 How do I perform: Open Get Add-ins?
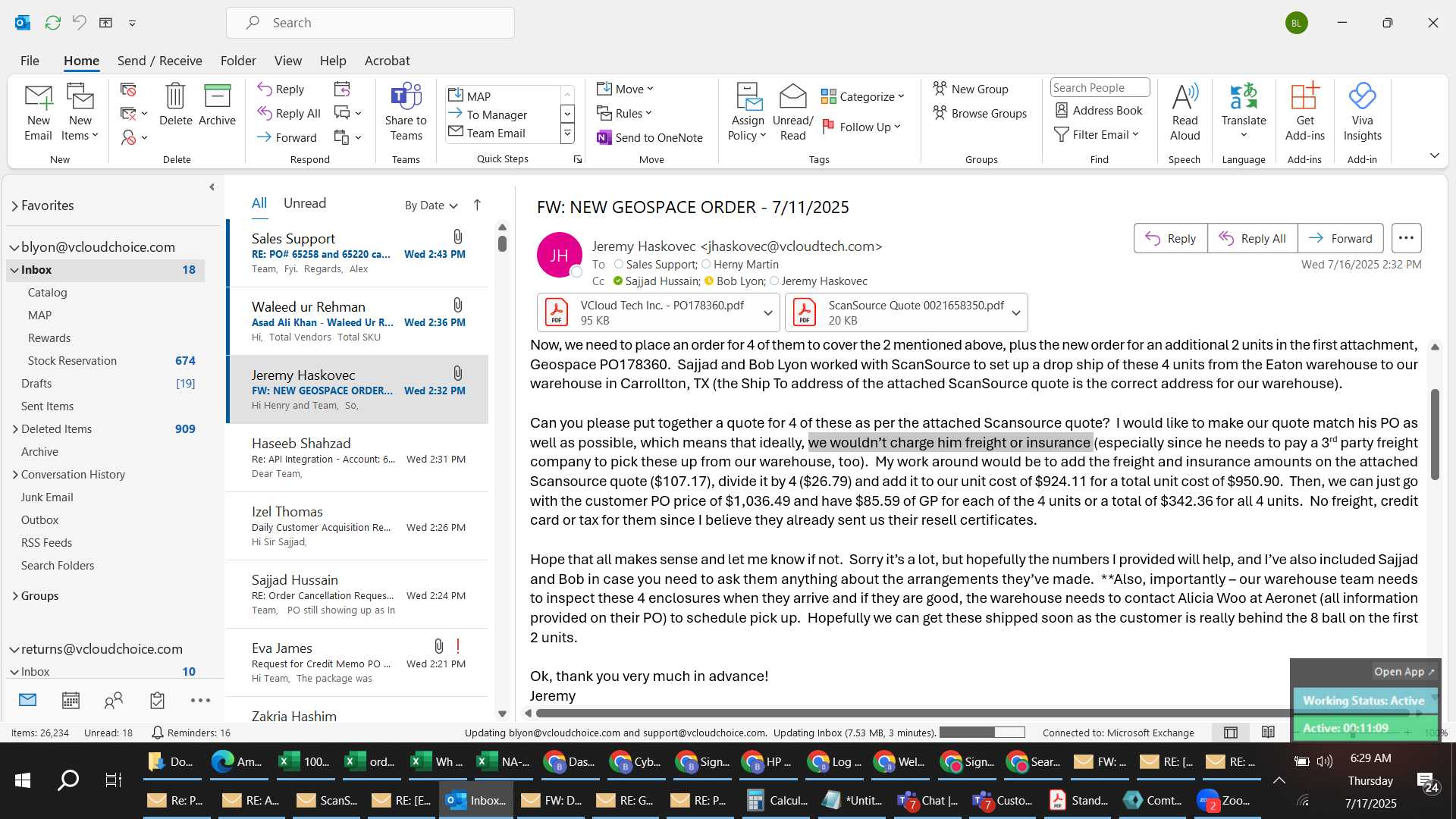[1304, 112]
